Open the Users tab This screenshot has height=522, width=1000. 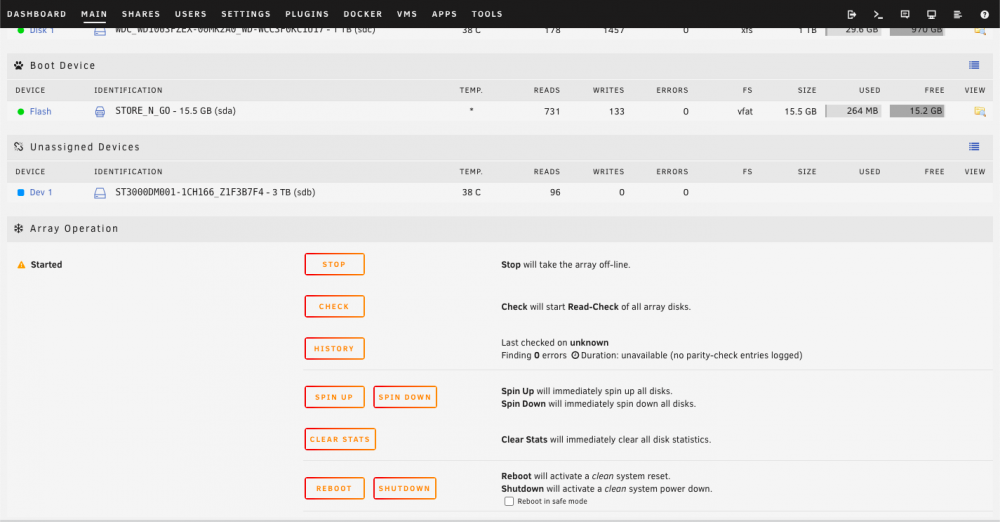pos(191,14)
